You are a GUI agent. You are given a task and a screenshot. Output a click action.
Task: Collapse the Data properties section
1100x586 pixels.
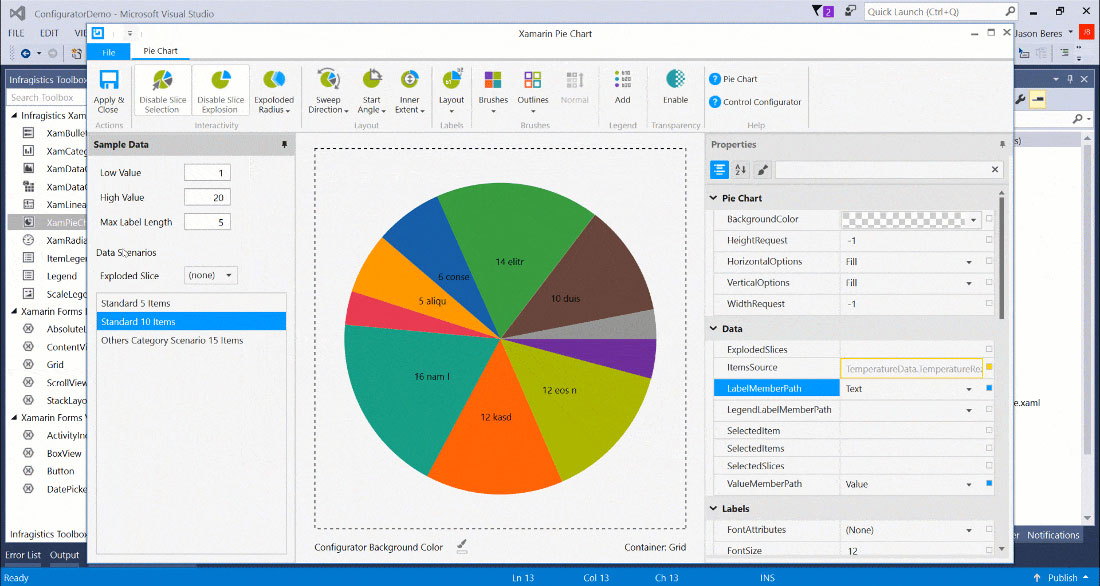click(714, 329)
